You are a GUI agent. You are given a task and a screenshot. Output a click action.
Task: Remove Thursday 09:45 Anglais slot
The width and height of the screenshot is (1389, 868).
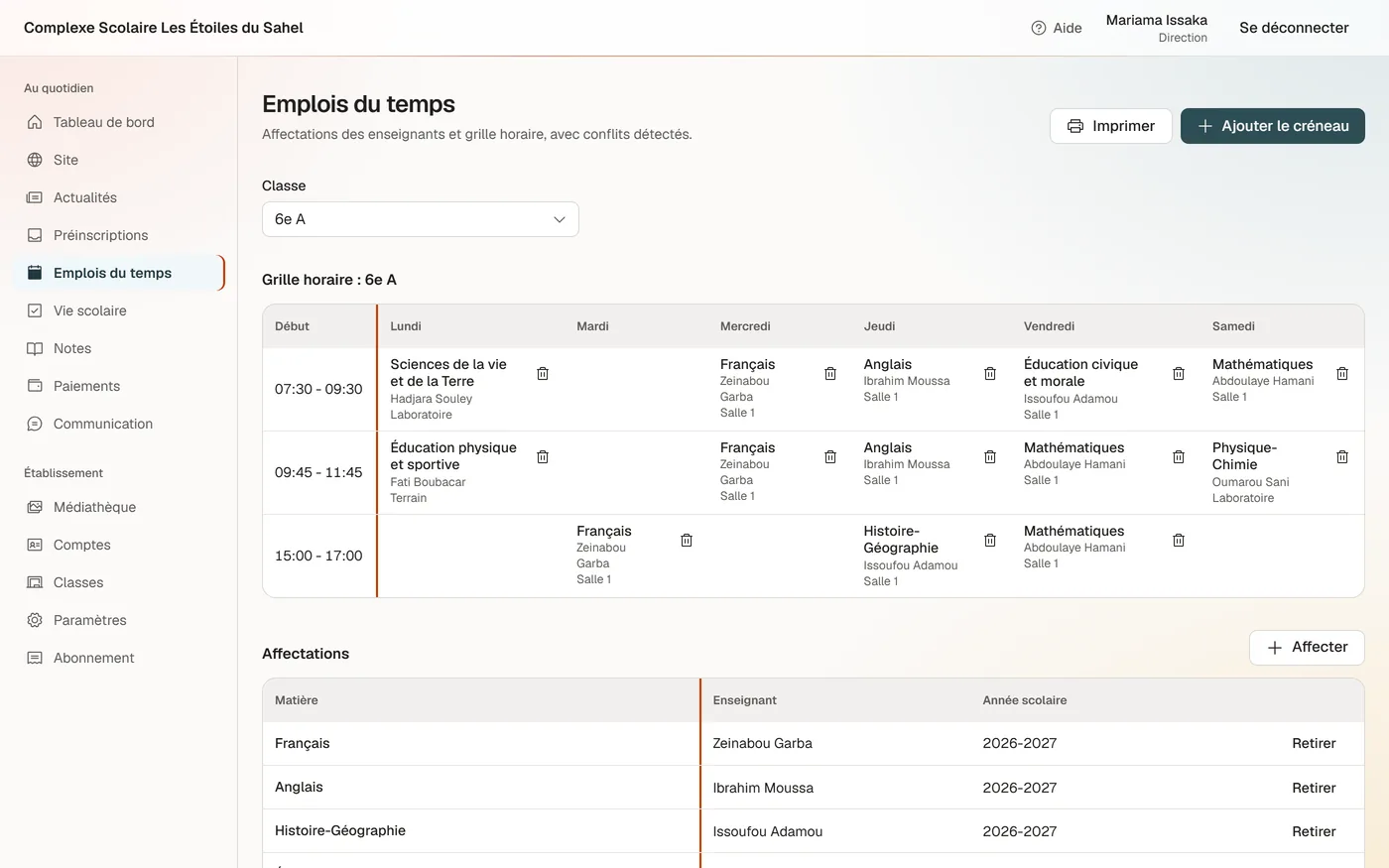(990, 457)
